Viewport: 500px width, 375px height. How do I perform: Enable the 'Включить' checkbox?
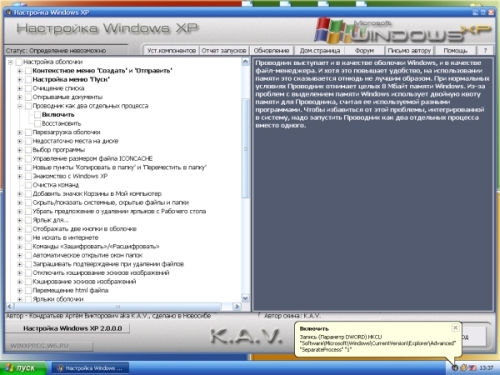(x=38, y=115)
